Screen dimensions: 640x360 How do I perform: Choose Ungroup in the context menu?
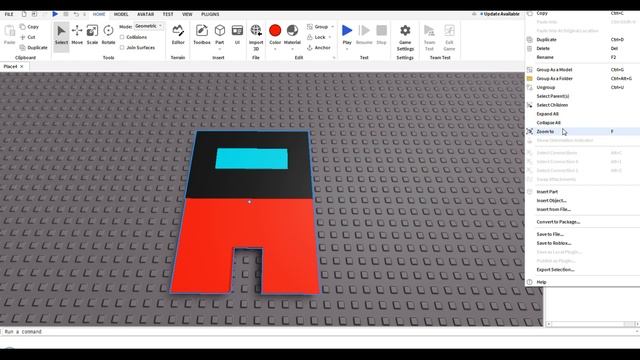[582, 87]
